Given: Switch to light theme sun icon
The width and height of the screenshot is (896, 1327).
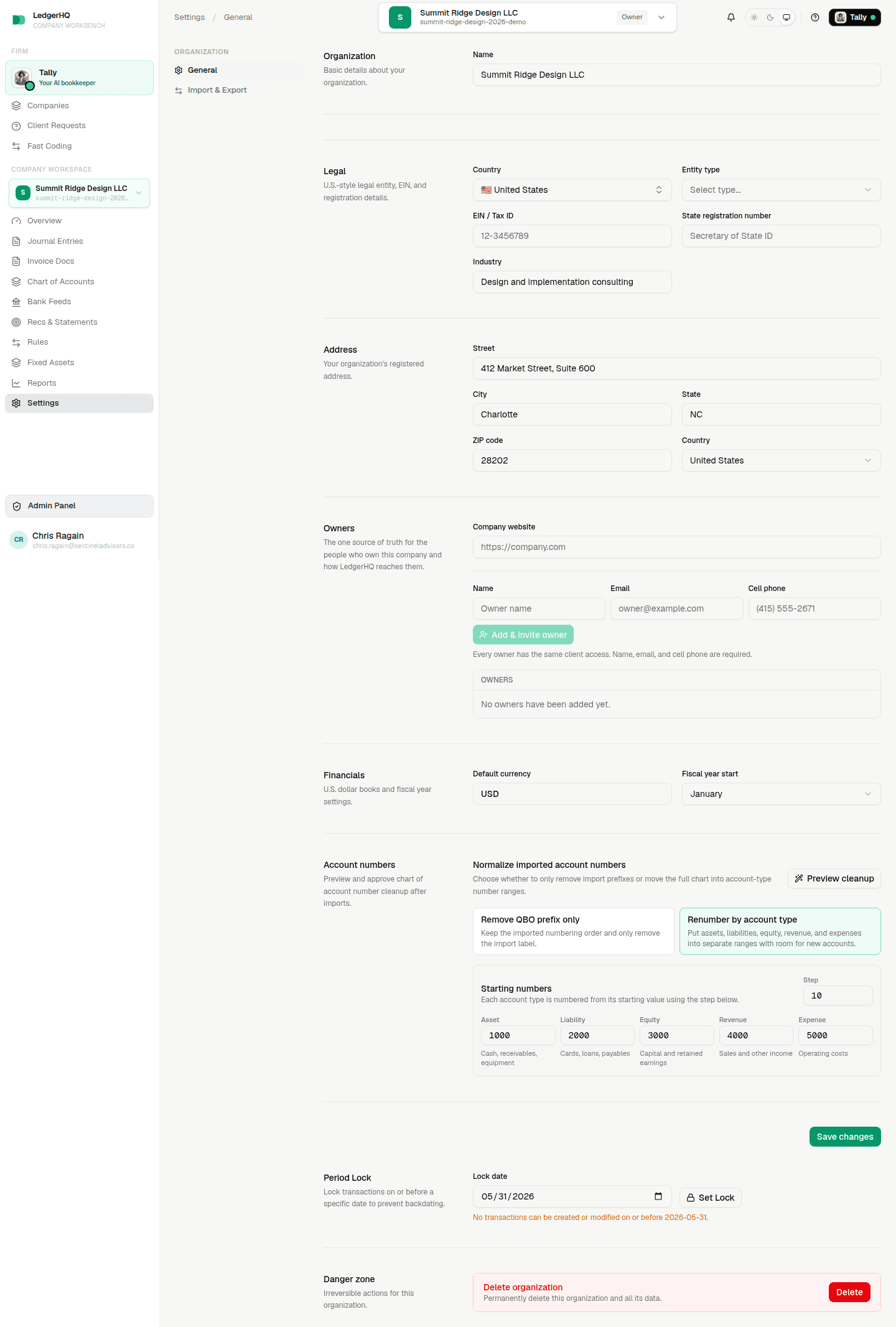Looking at the screenshot, I should 754,17.
